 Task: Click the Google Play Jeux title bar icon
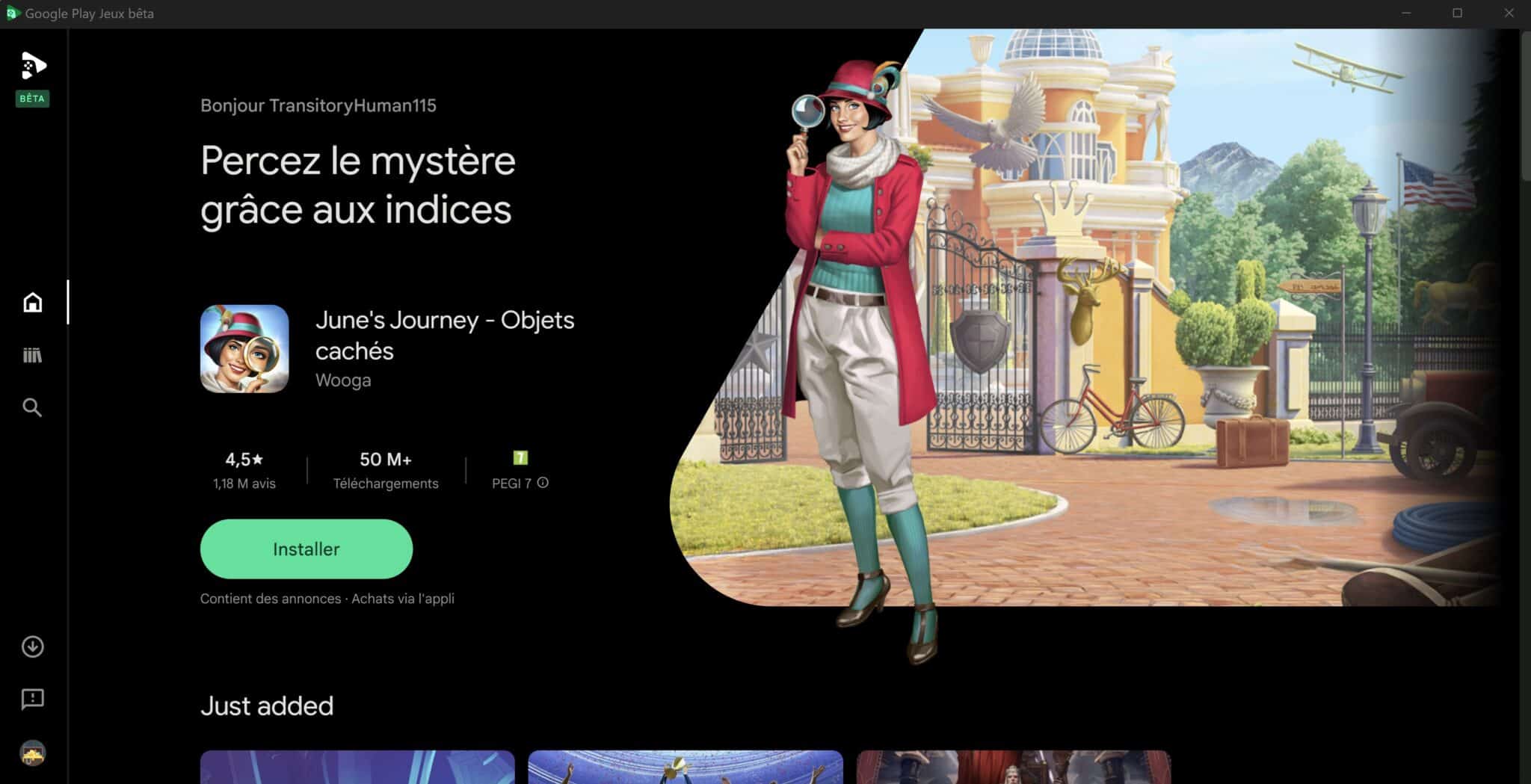click(12, 13)
